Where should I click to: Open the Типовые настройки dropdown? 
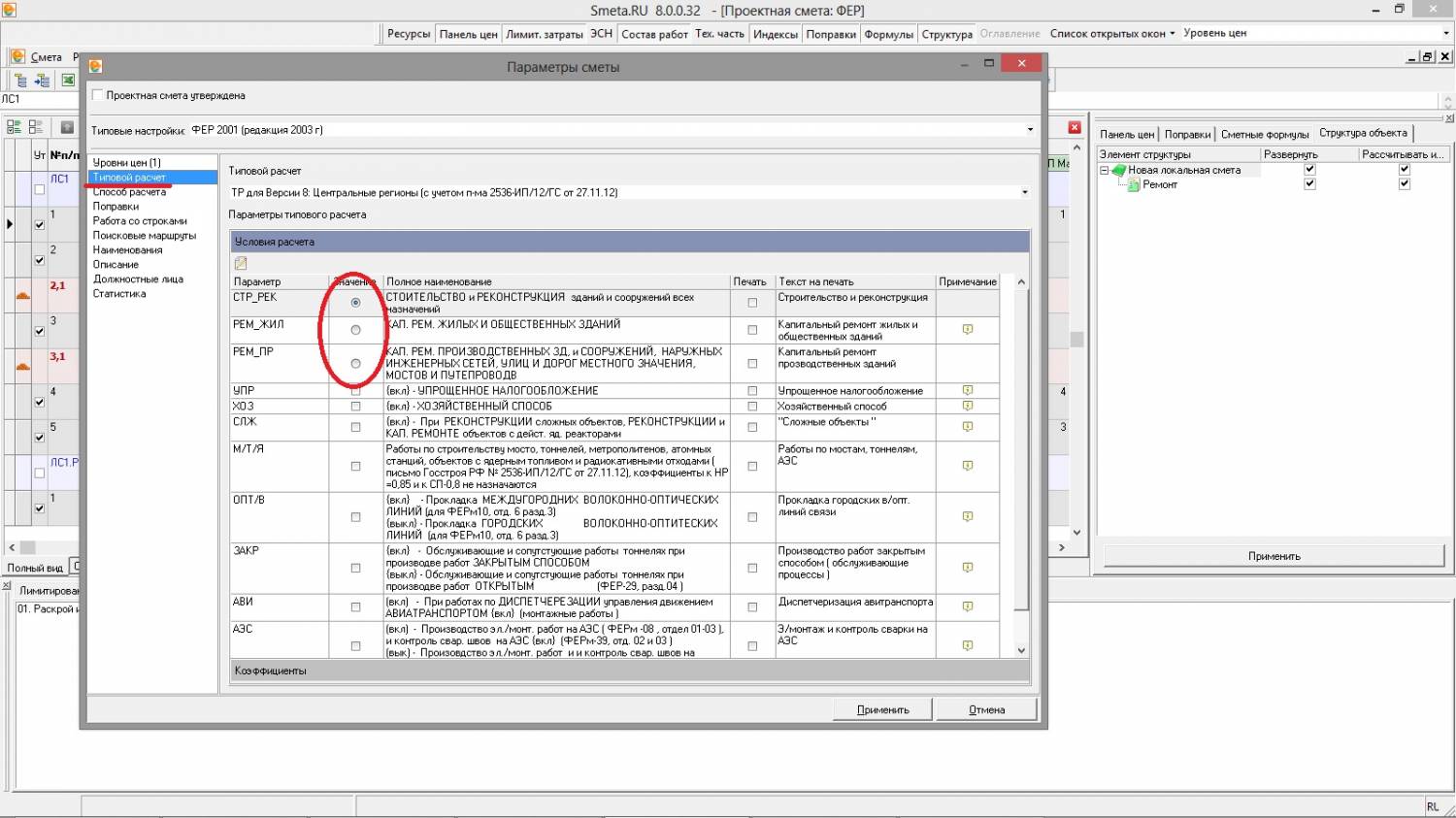pos(1029,130)
